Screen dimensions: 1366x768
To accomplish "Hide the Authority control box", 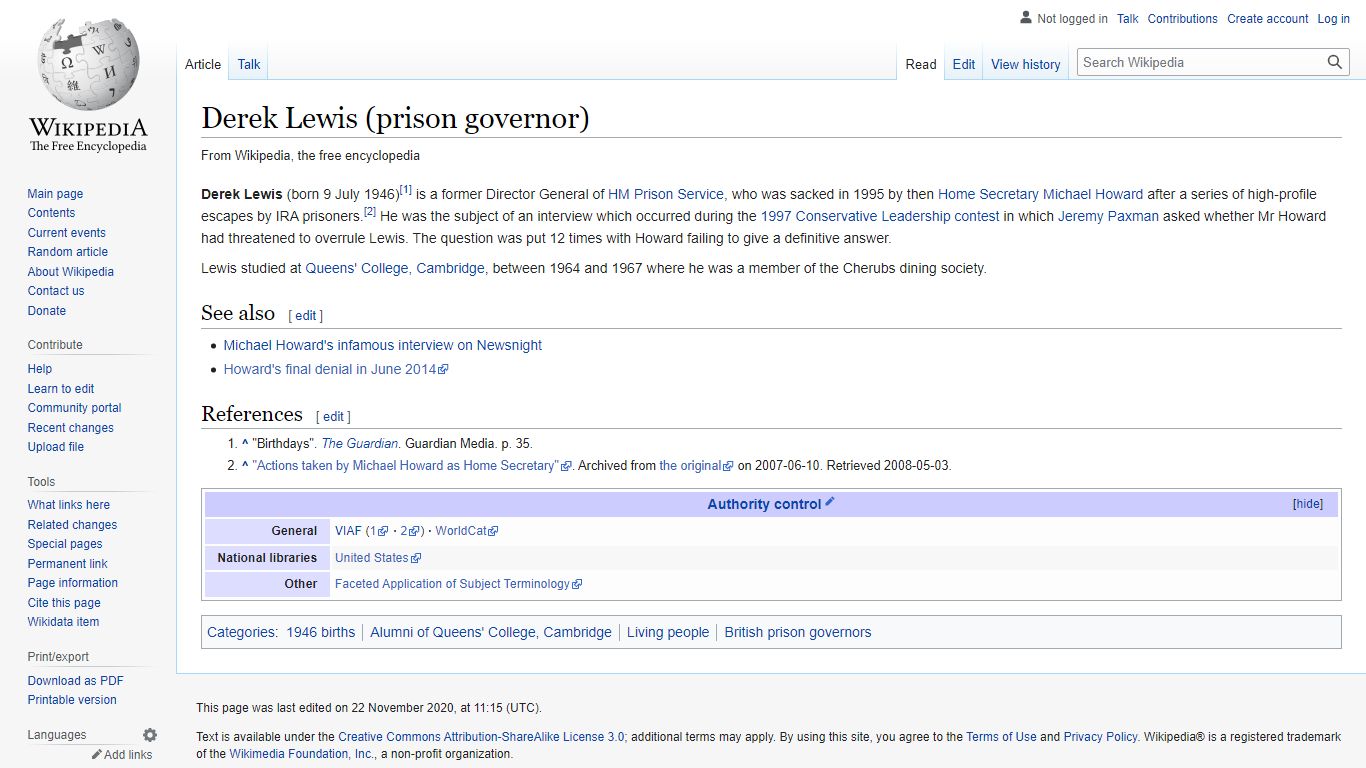I will click(1308, 504).
